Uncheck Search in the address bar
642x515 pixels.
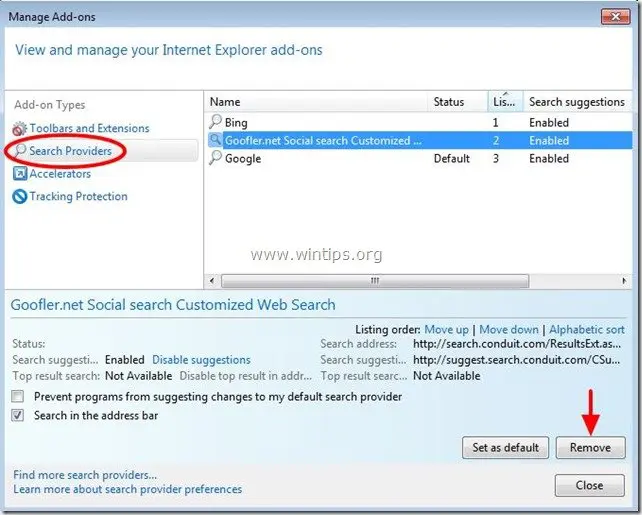[x=18, y=415]
